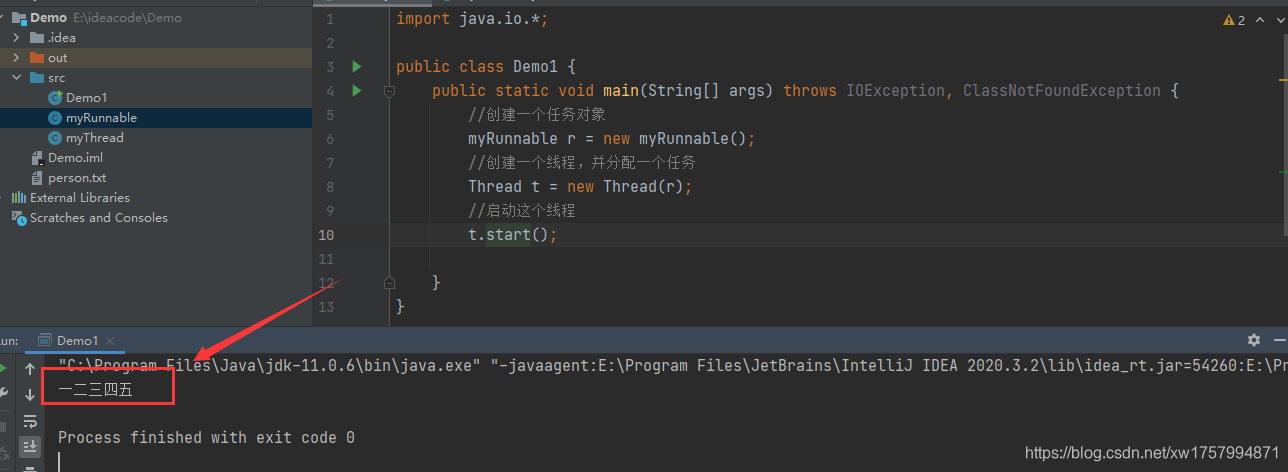Click the .idea folder icon
Screen dimensions: 1288x472
[37, 38]
